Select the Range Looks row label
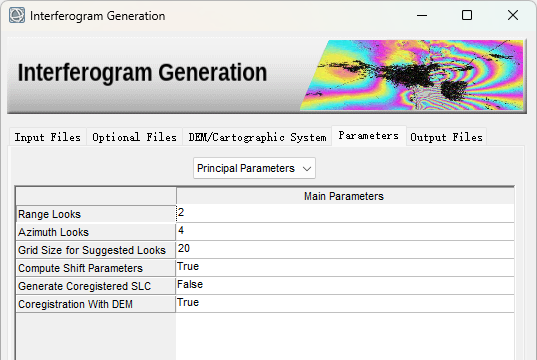Image resolution: width=537 pixels, height=360 pixels. 96,214
